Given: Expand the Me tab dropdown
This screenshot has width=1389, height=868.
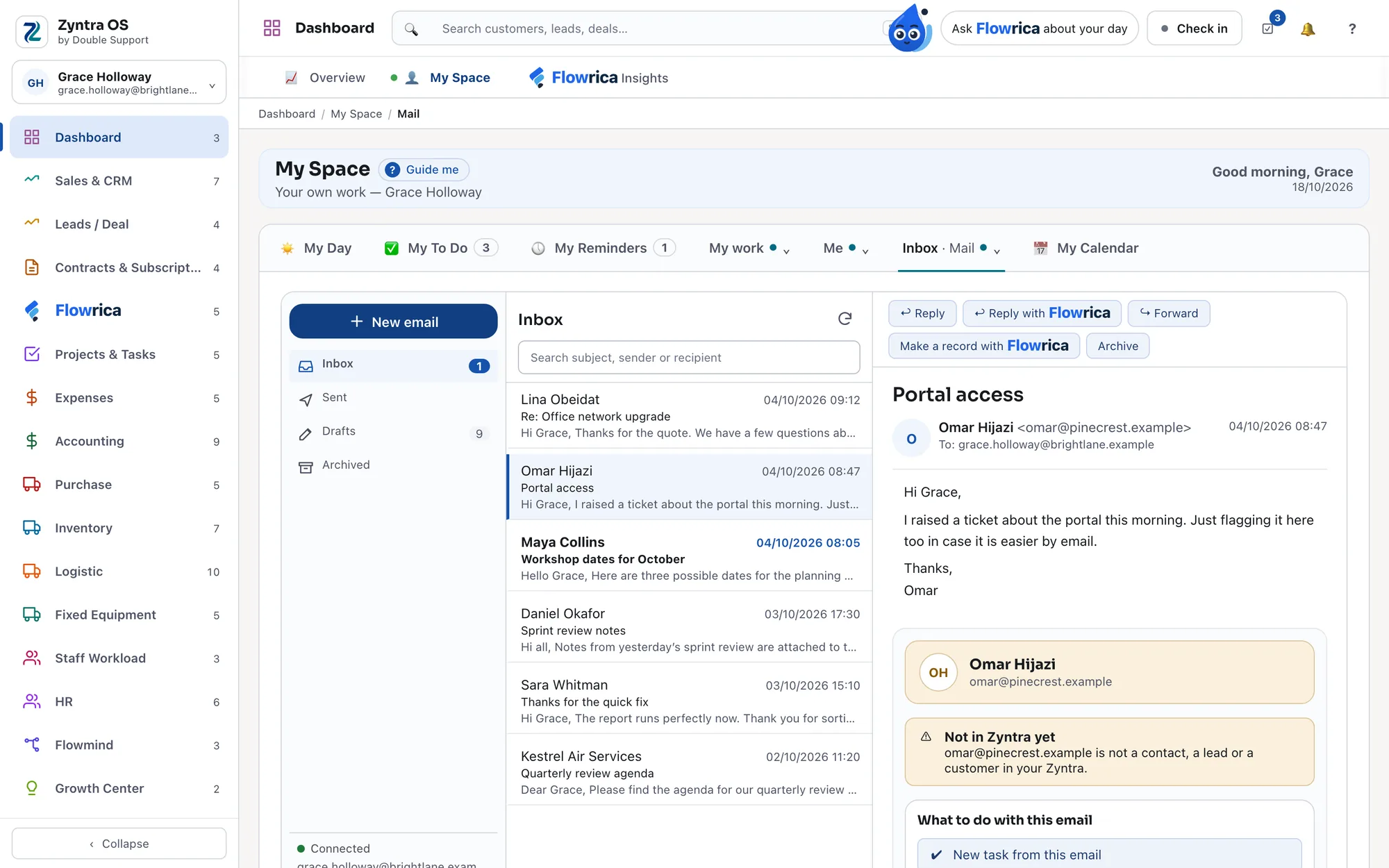Looking at the screenshot, I should coord(865,251).
